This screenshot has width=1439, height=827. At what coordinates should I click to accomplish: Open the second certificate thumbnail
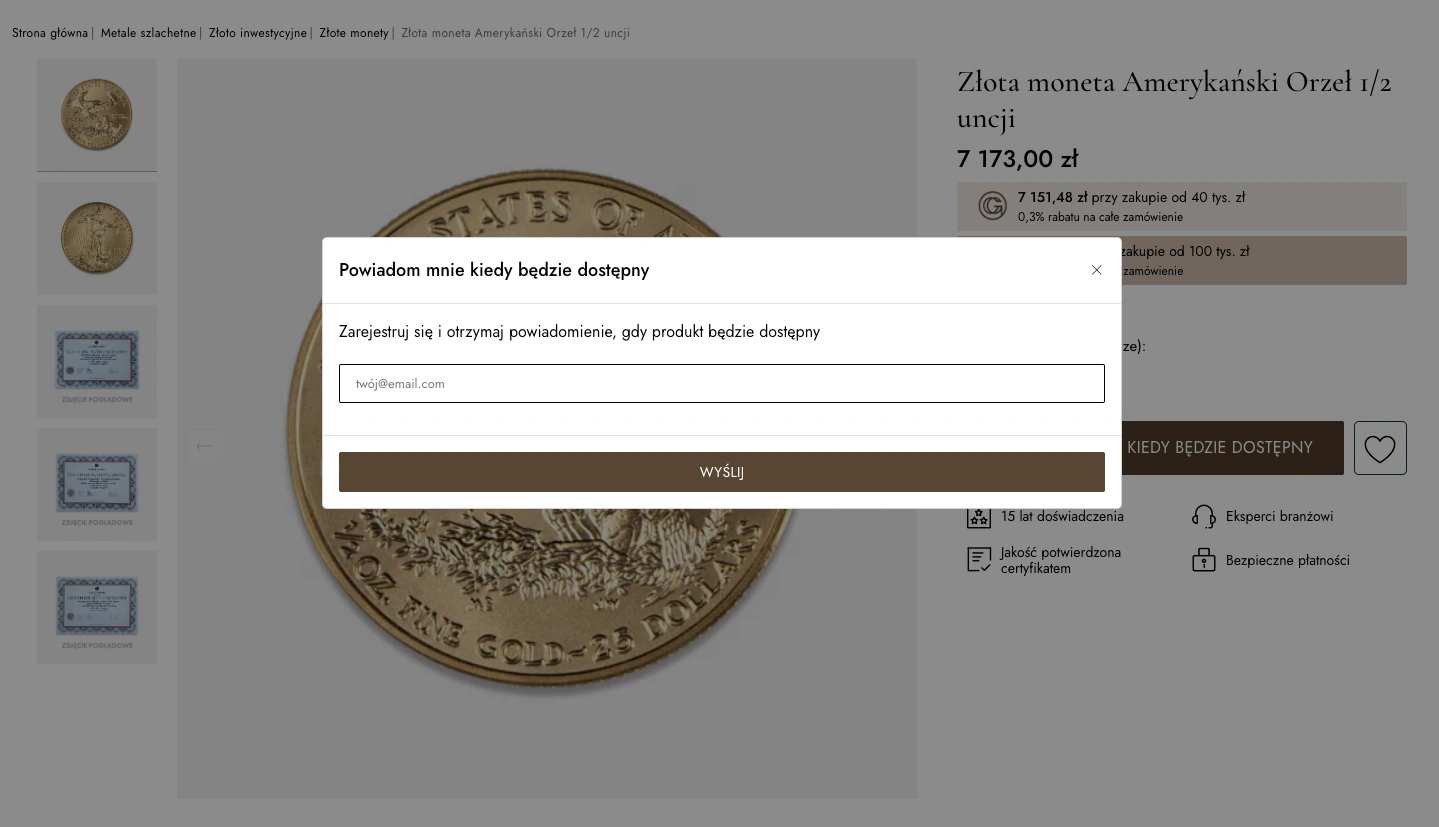(97, 484)
